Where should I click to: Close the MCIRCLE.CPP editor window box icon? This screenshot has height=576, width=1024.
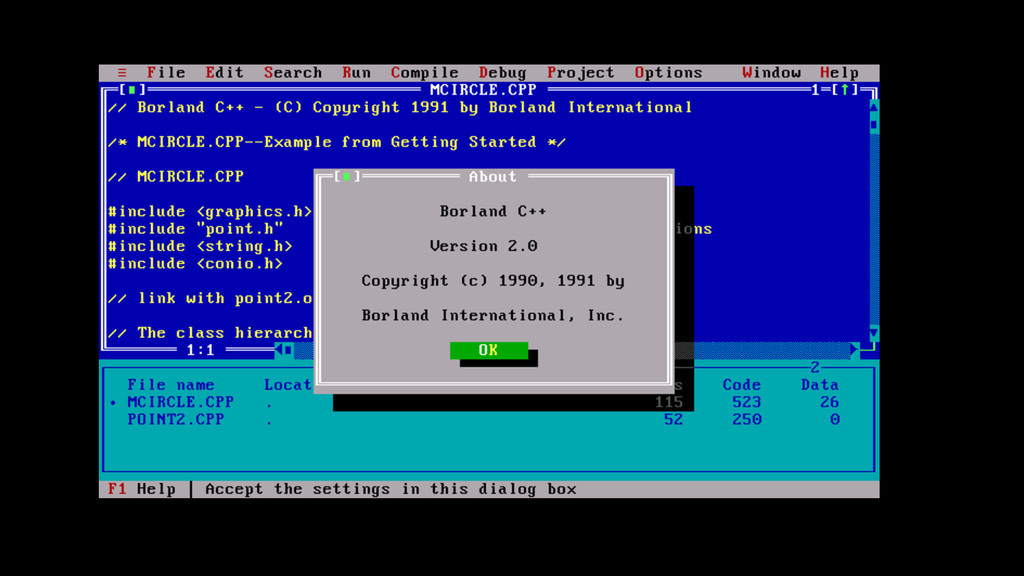(132, 89)
